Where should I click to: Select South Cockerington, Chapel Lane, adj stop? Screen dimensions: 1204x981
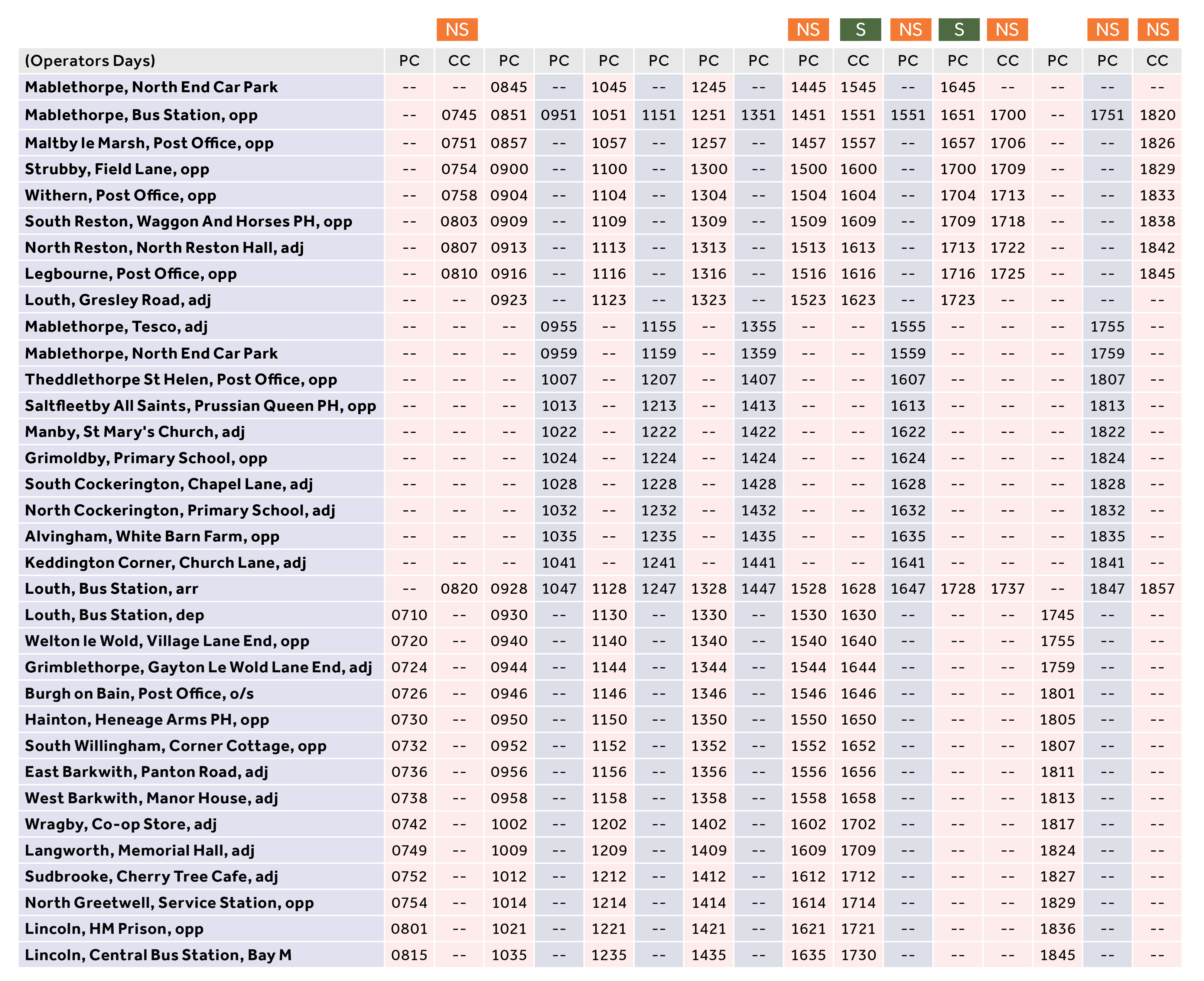pos(168,484)
